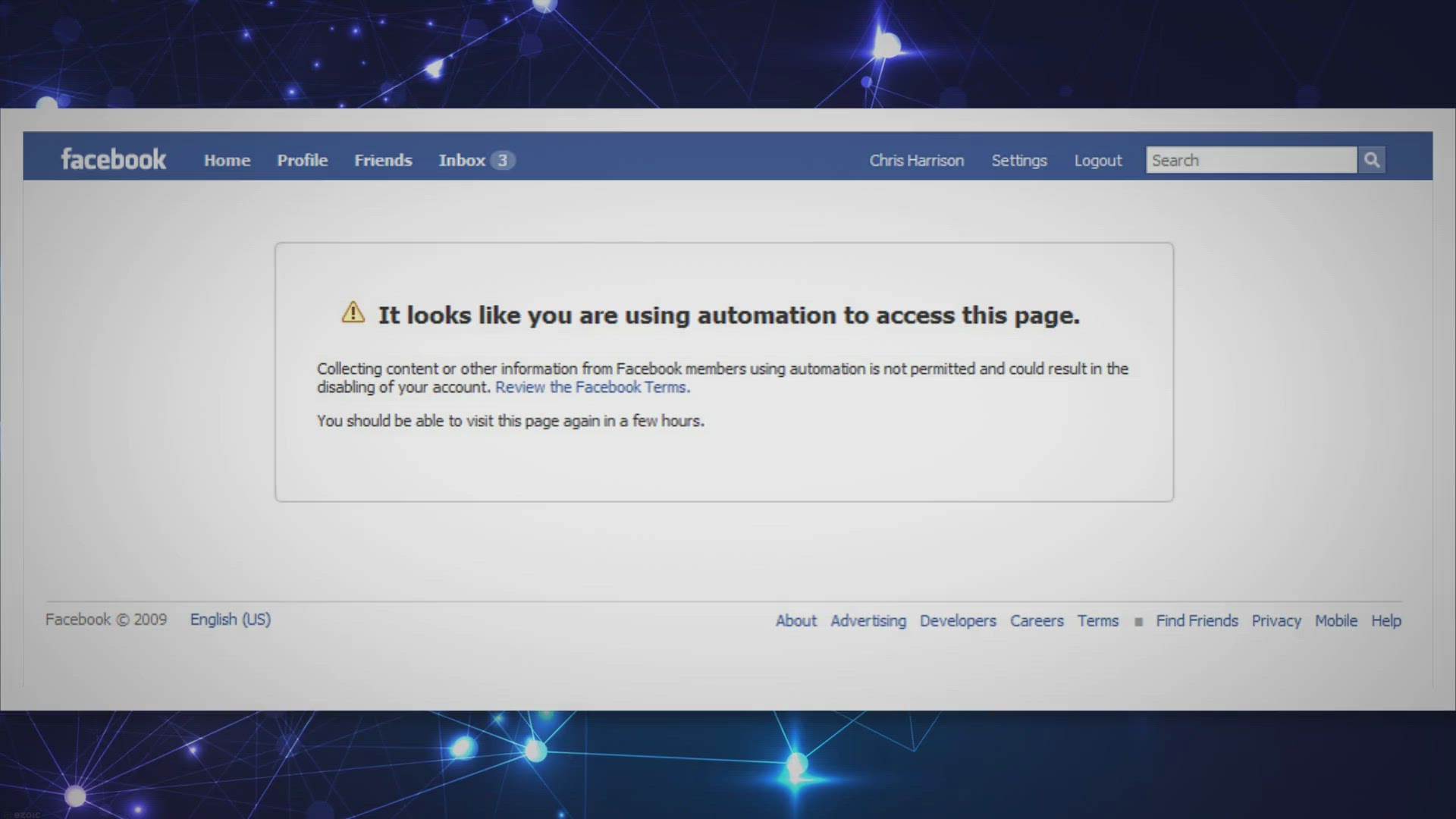The image size is (1456, 819).
Task: Open the Careers footer link
Action: (1037, 620)
